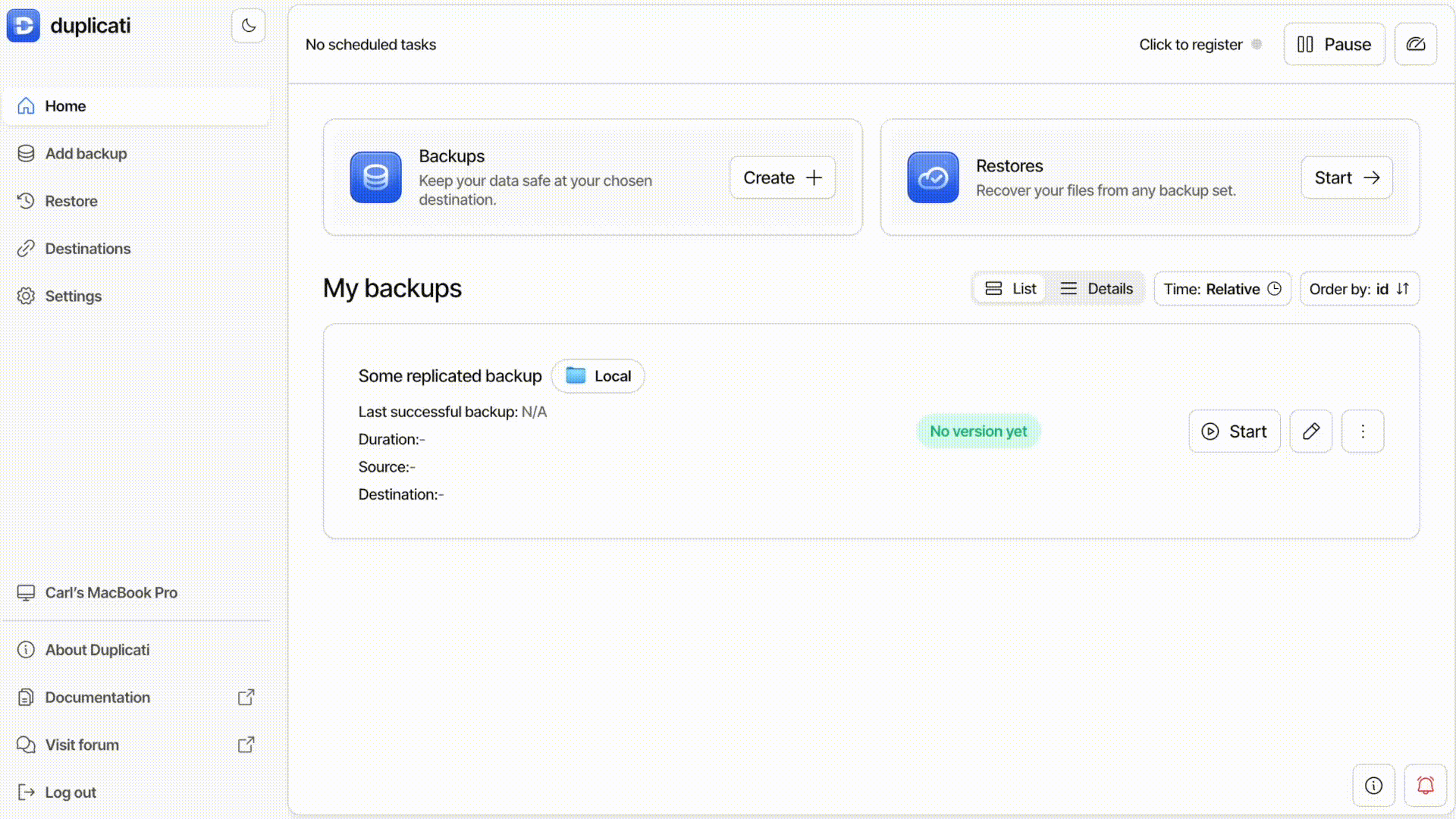
Task: Click the No version yet badge
Action: (x=978, y=431)
